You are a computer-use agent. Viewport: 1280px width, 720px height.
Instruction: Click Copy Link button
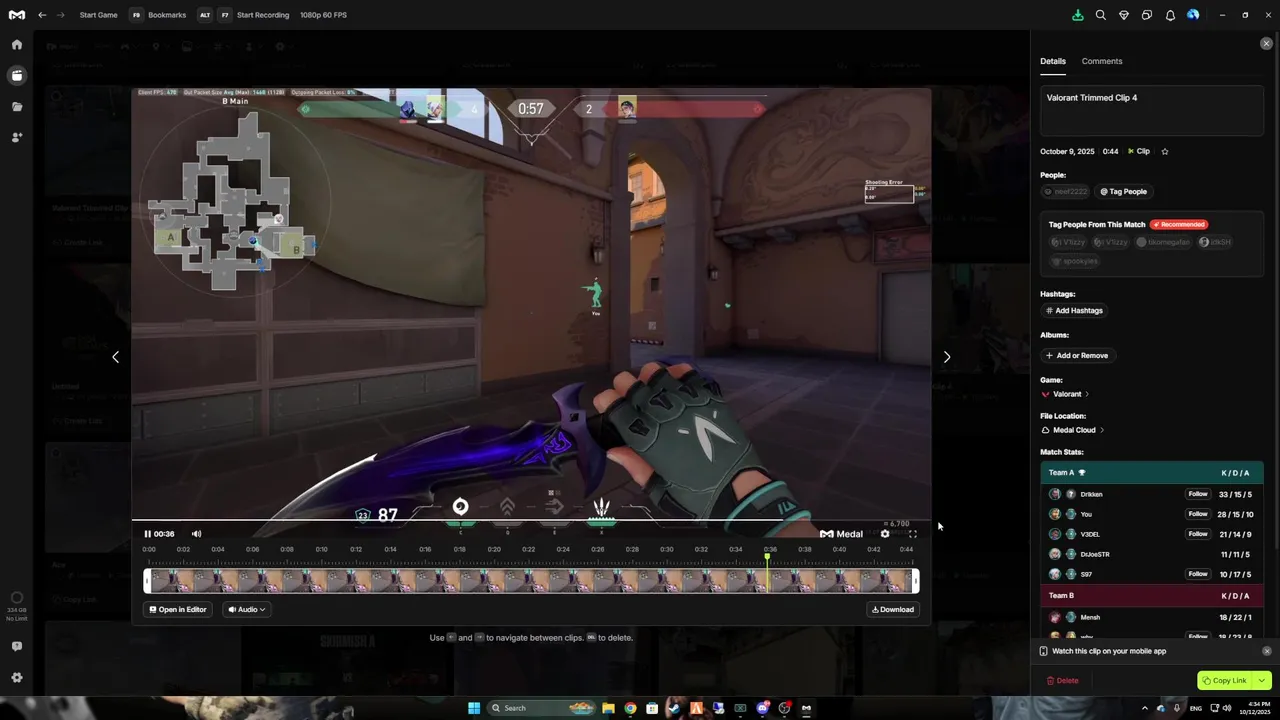pyautogui.click(x=1225, y=681)
